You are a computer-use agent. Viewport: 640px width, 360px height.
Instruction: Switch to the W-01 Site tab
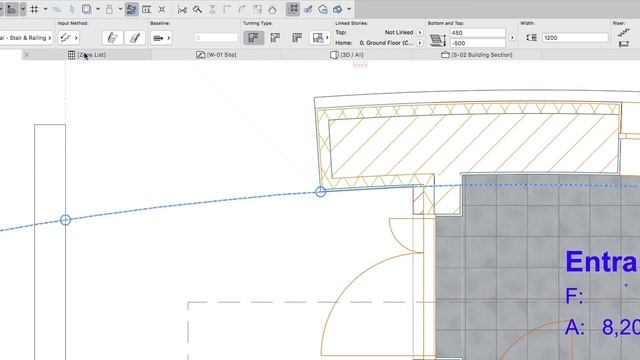(x=216, y=55)
